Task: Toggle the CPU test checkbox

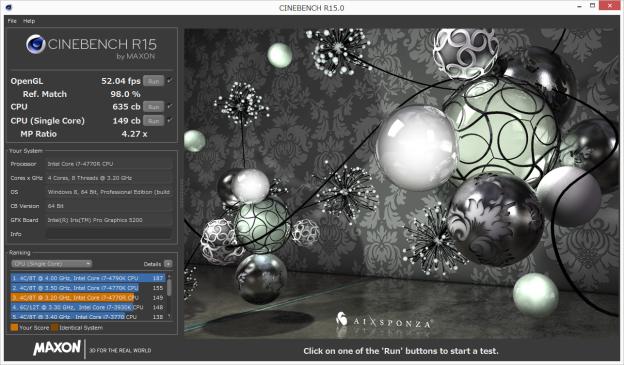Action: coord(170,106)
